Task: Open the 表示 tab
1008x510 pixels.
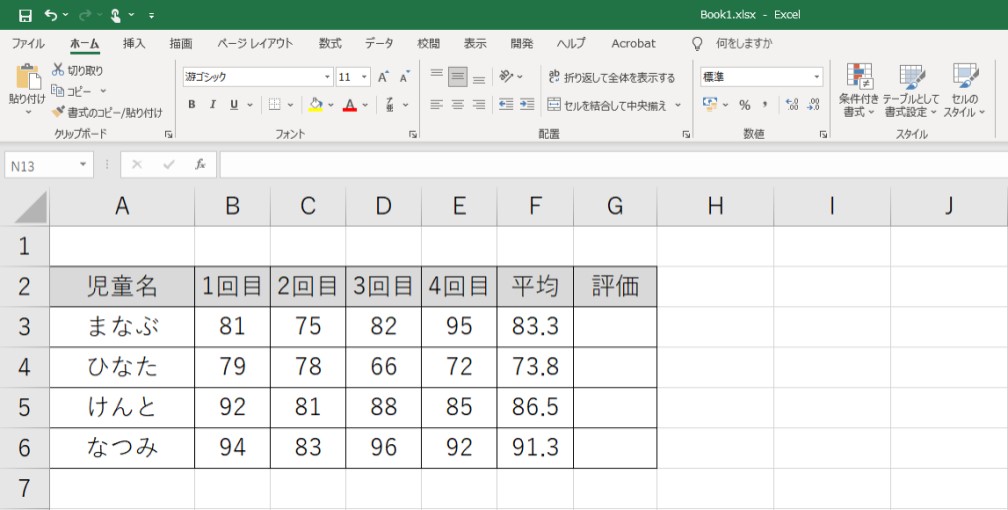Action: [x=475, y=44]
